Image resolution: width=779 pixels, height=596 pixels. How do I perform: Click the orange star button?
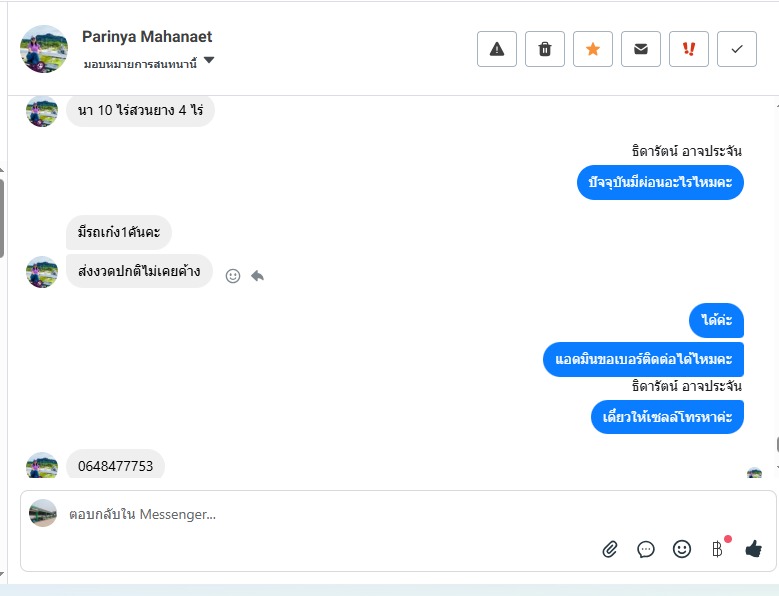click(593, 49)
